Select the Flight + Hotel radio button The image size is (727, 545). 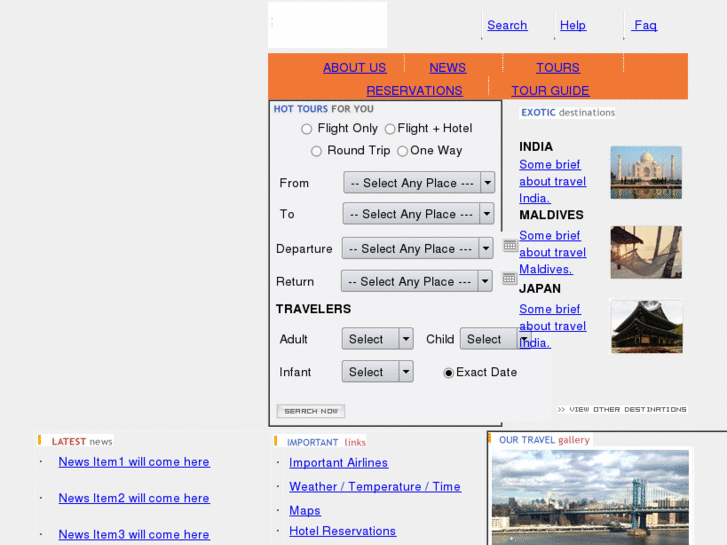(390, 129)
